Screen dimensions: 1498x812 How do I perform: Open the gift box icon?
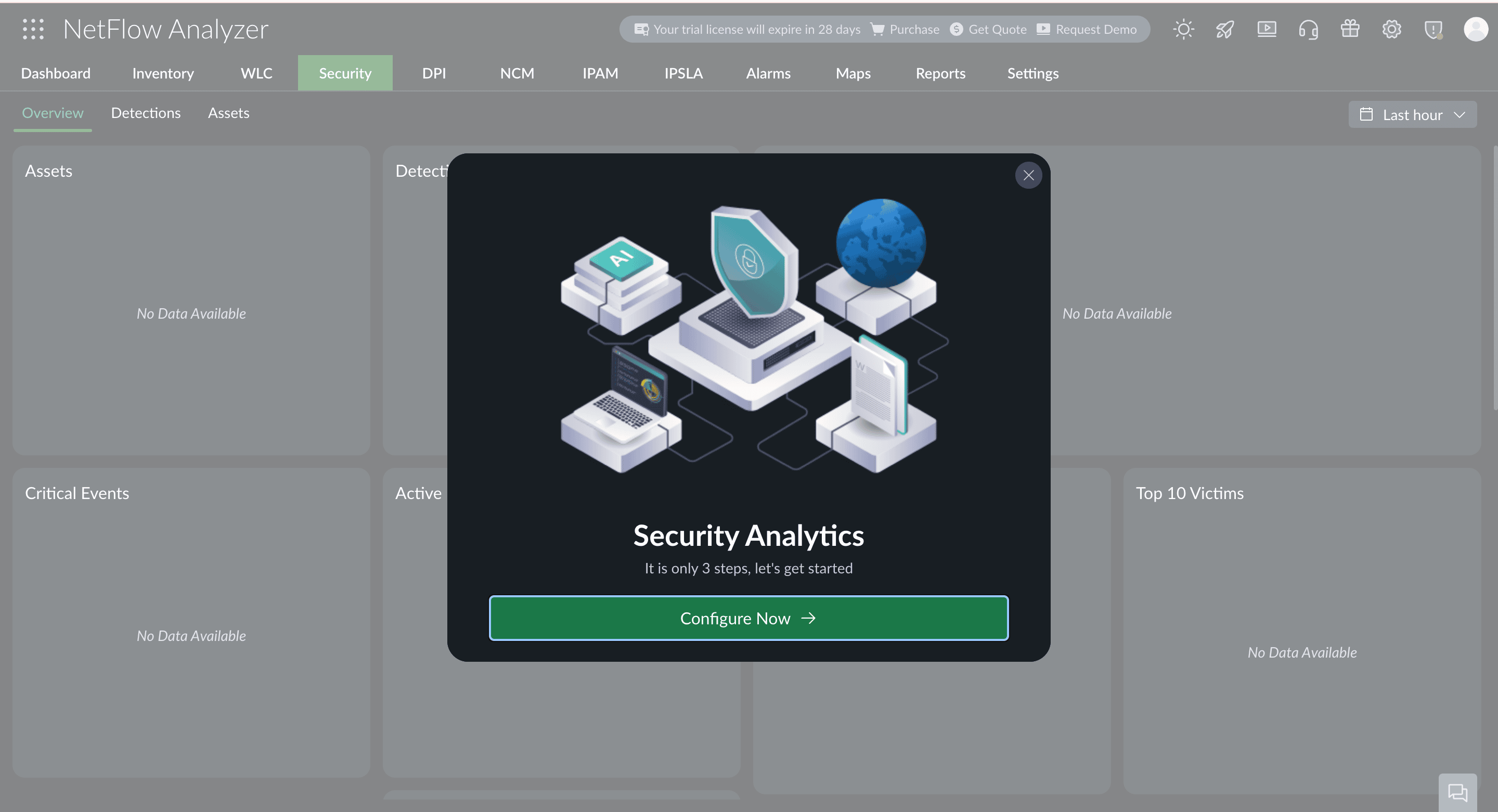click(1350, 29)
